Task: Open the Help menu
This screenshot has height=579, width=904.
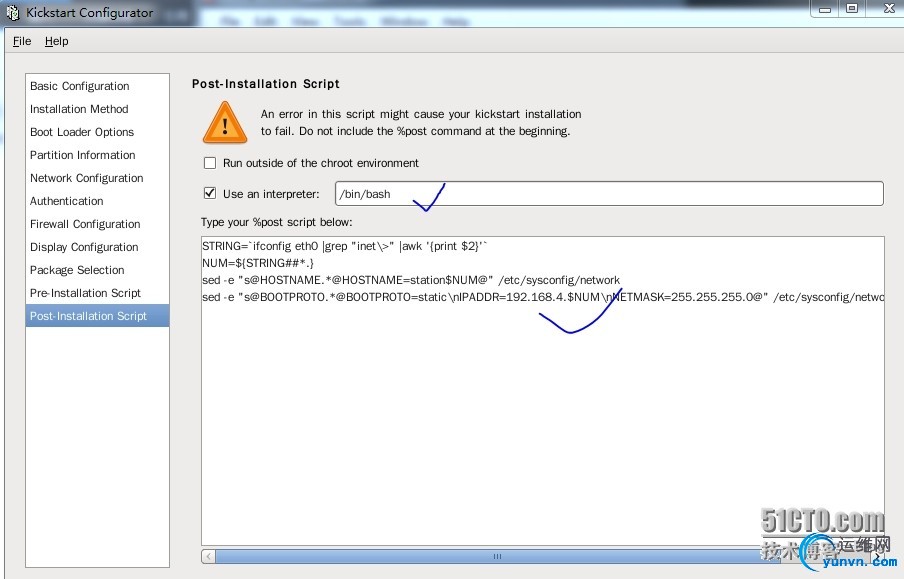Action: [x=56, y=41]
